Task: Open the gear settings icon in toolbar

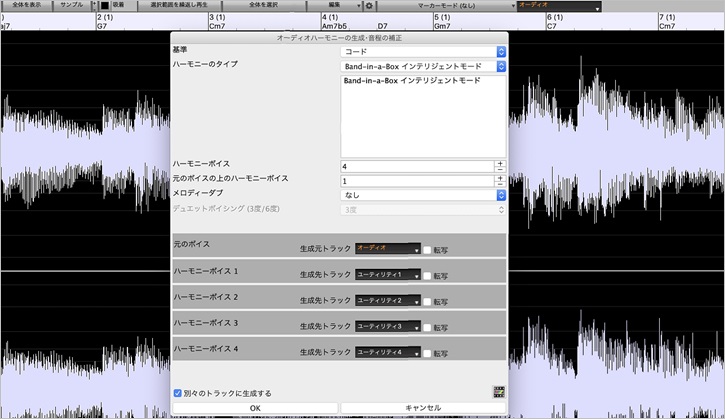Action: (369, 6)
